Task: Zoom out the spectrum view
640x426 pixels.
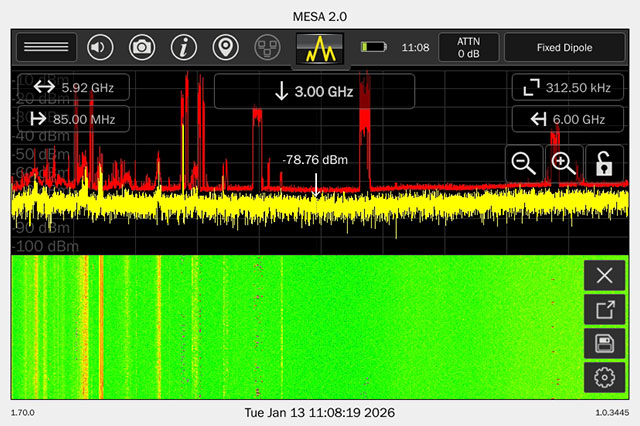Action: [x=522, y=164]
